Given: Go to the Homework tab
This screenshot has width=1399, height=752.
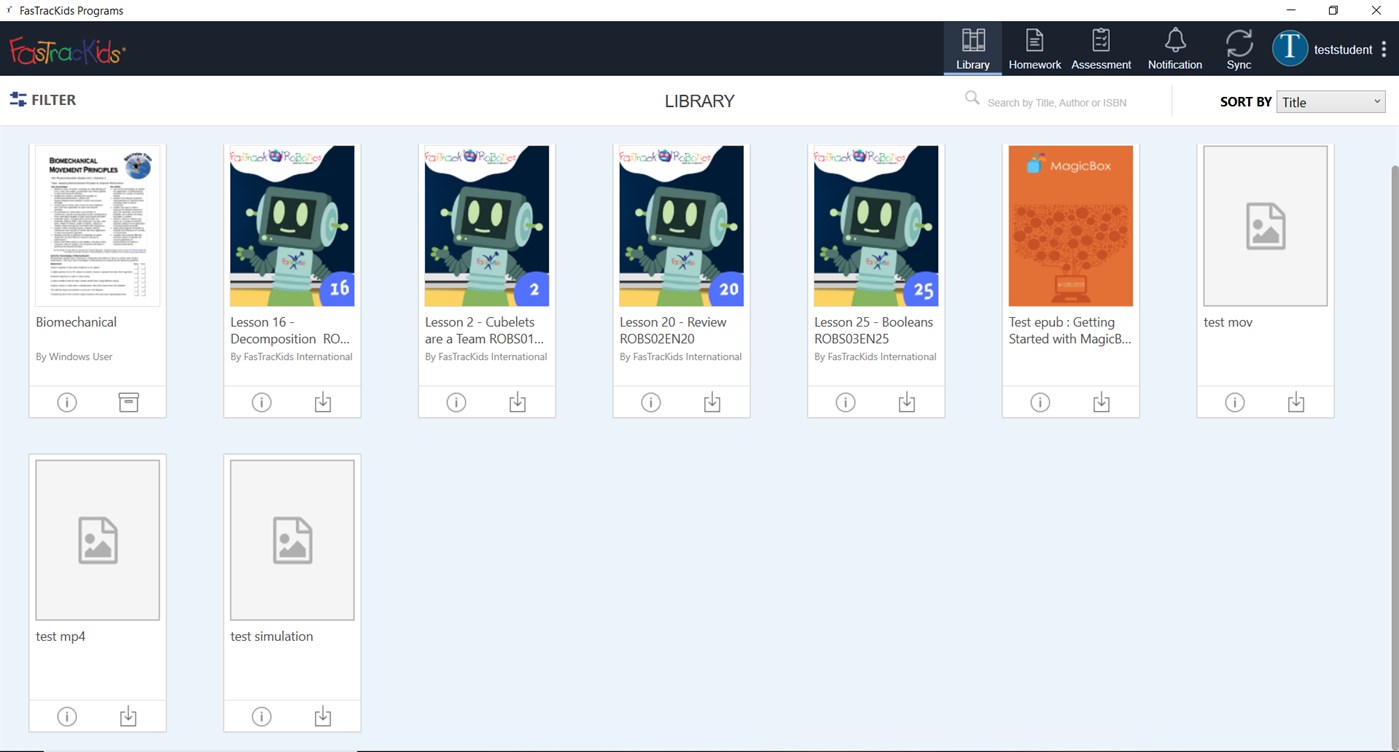Looking at the screenshot, I should tap(1035, 49).
